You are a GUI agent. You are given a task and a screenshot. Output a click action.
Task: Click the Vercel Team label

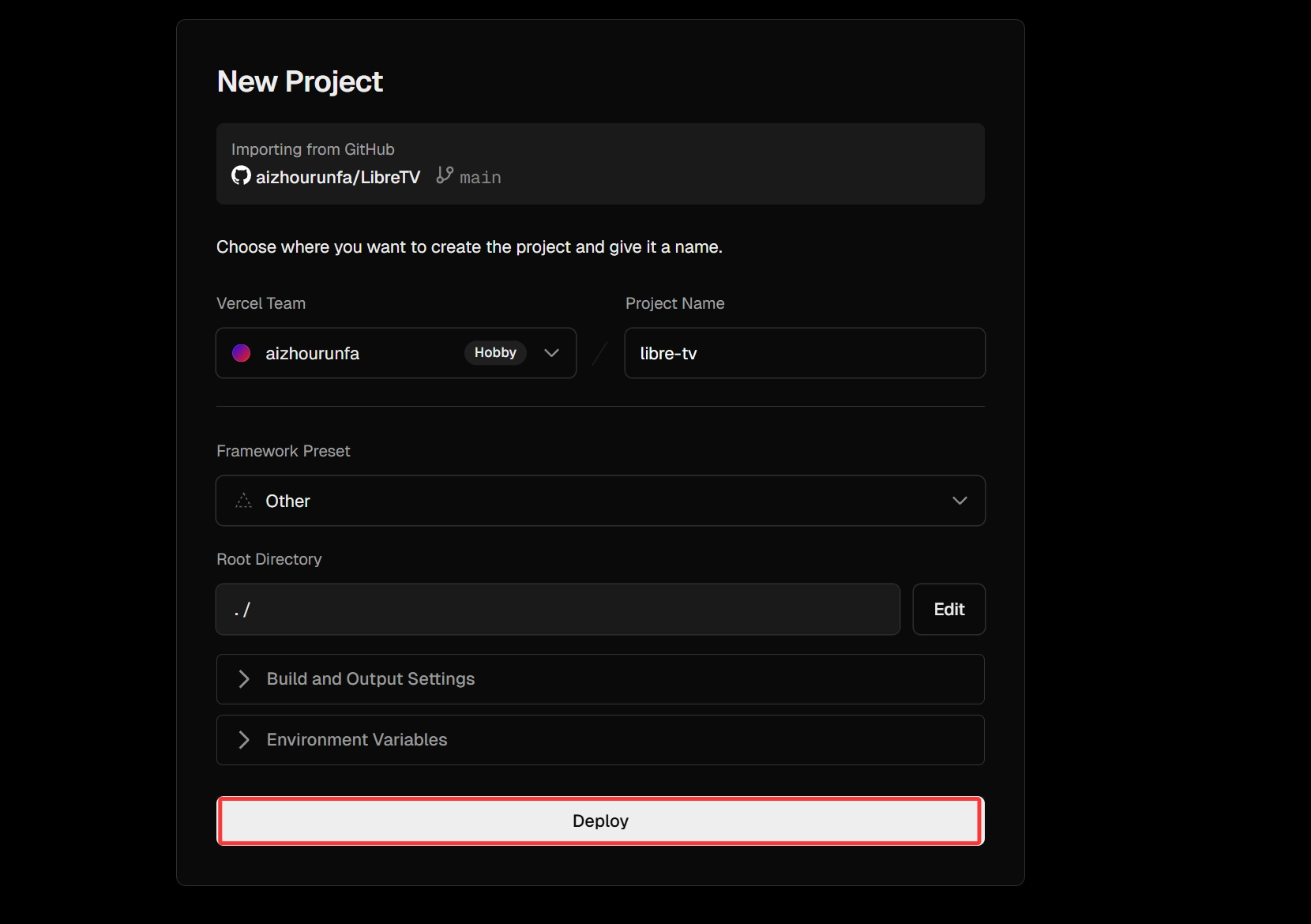(x=261, y=303)
